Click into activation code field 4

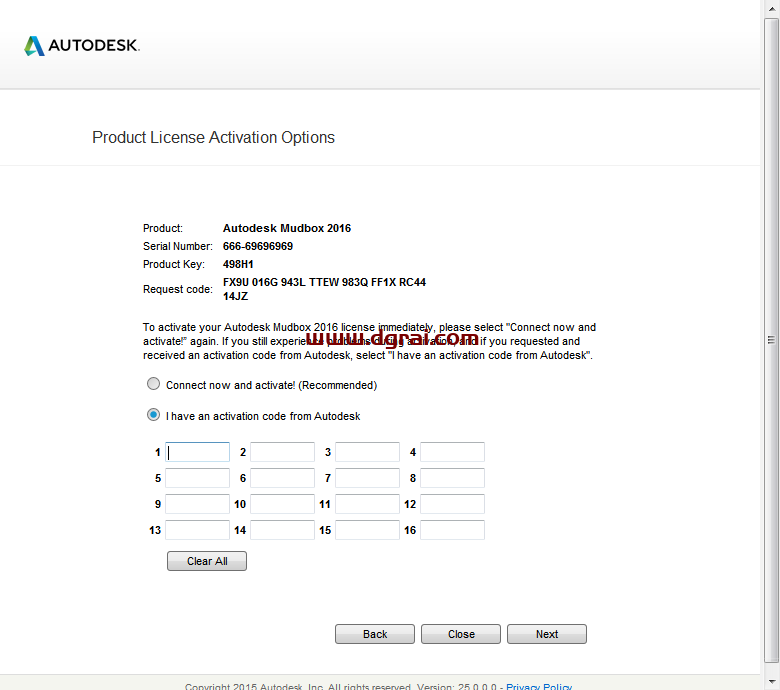[452, 452]
